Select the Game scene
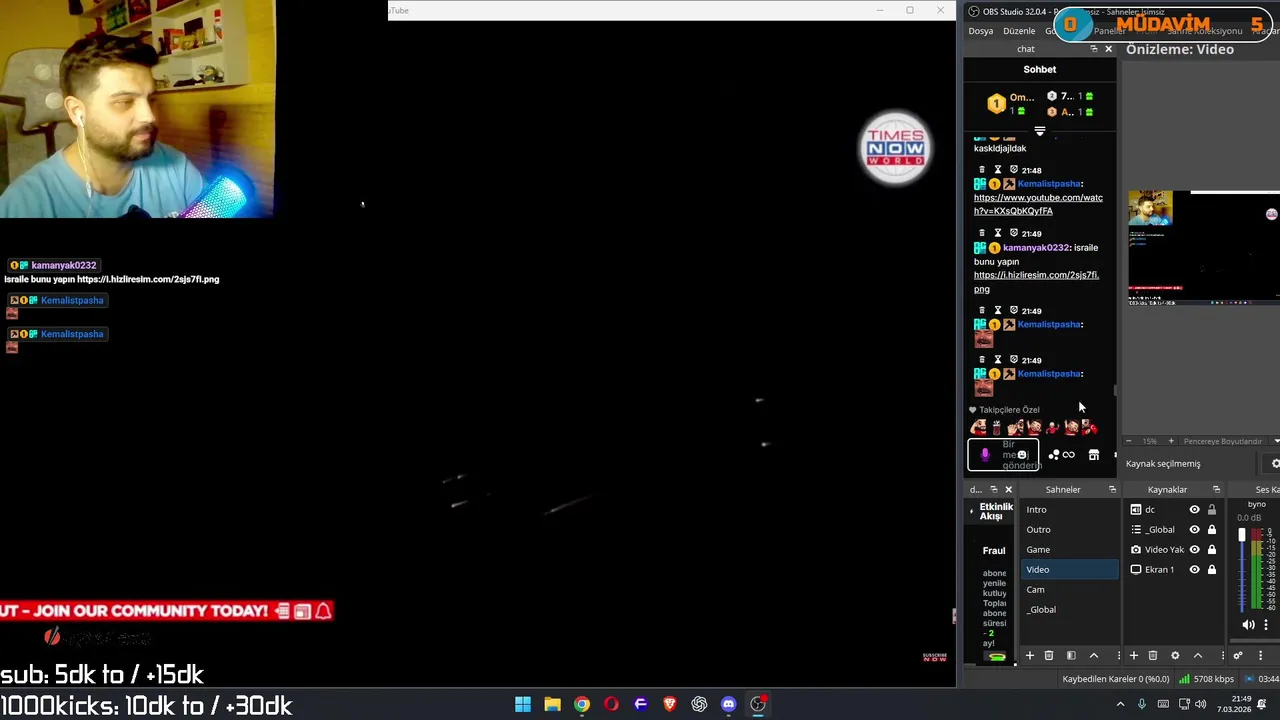Viewport: 1280px width, 720px height. (x=1069, y=550)
